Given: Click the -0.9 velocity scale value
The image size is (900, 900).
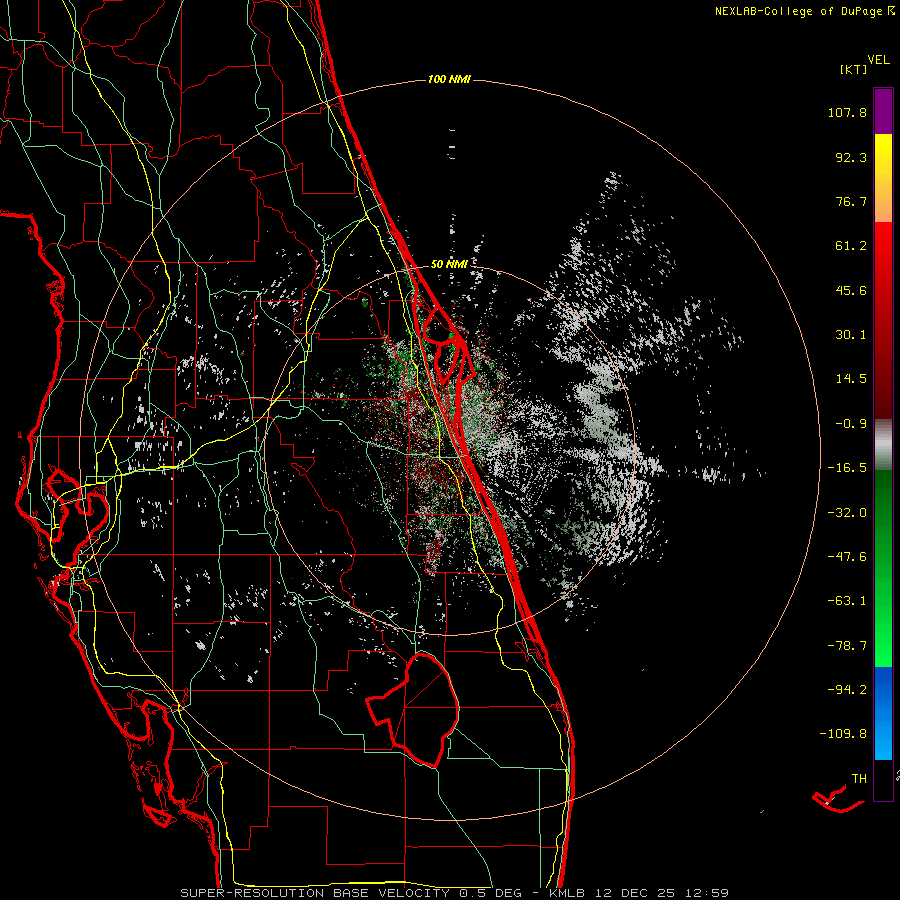Looking at the screenshot, I should 851,424.
